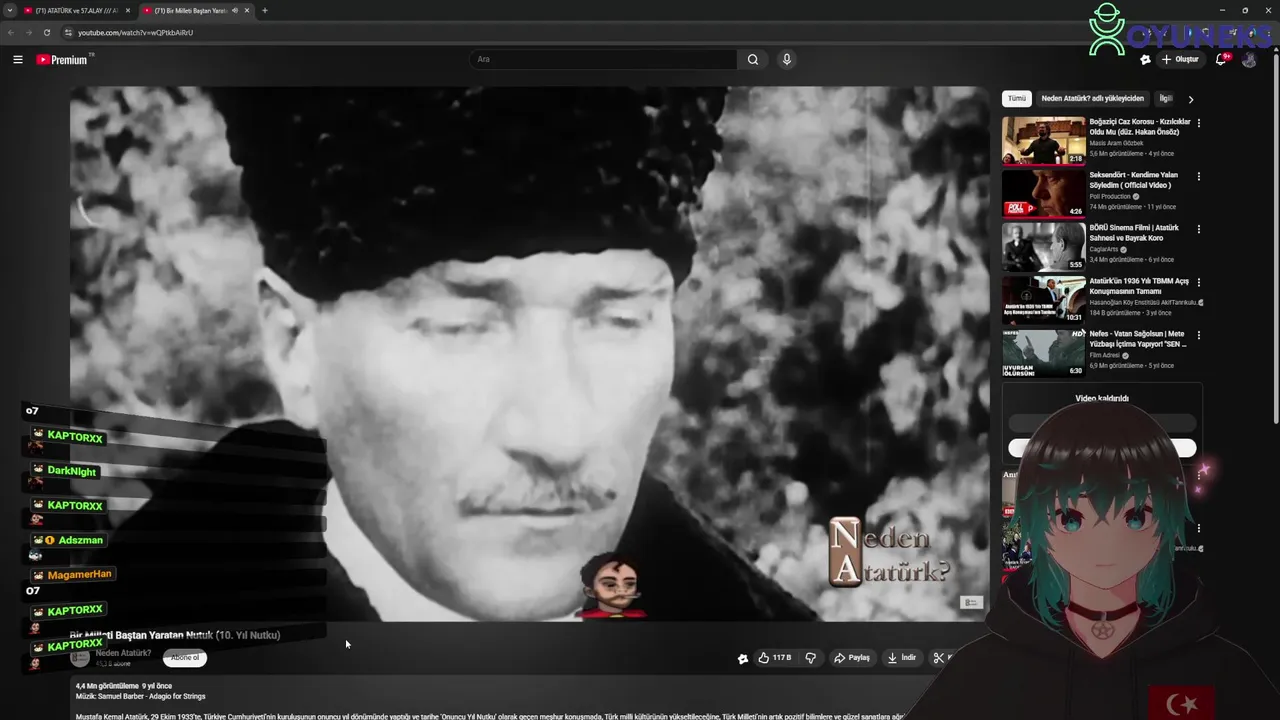Image resolution: width=1280 pixels, height=720 pixels.
Task: Open the tab search dropdown arrow
Action: click(9, 11)
